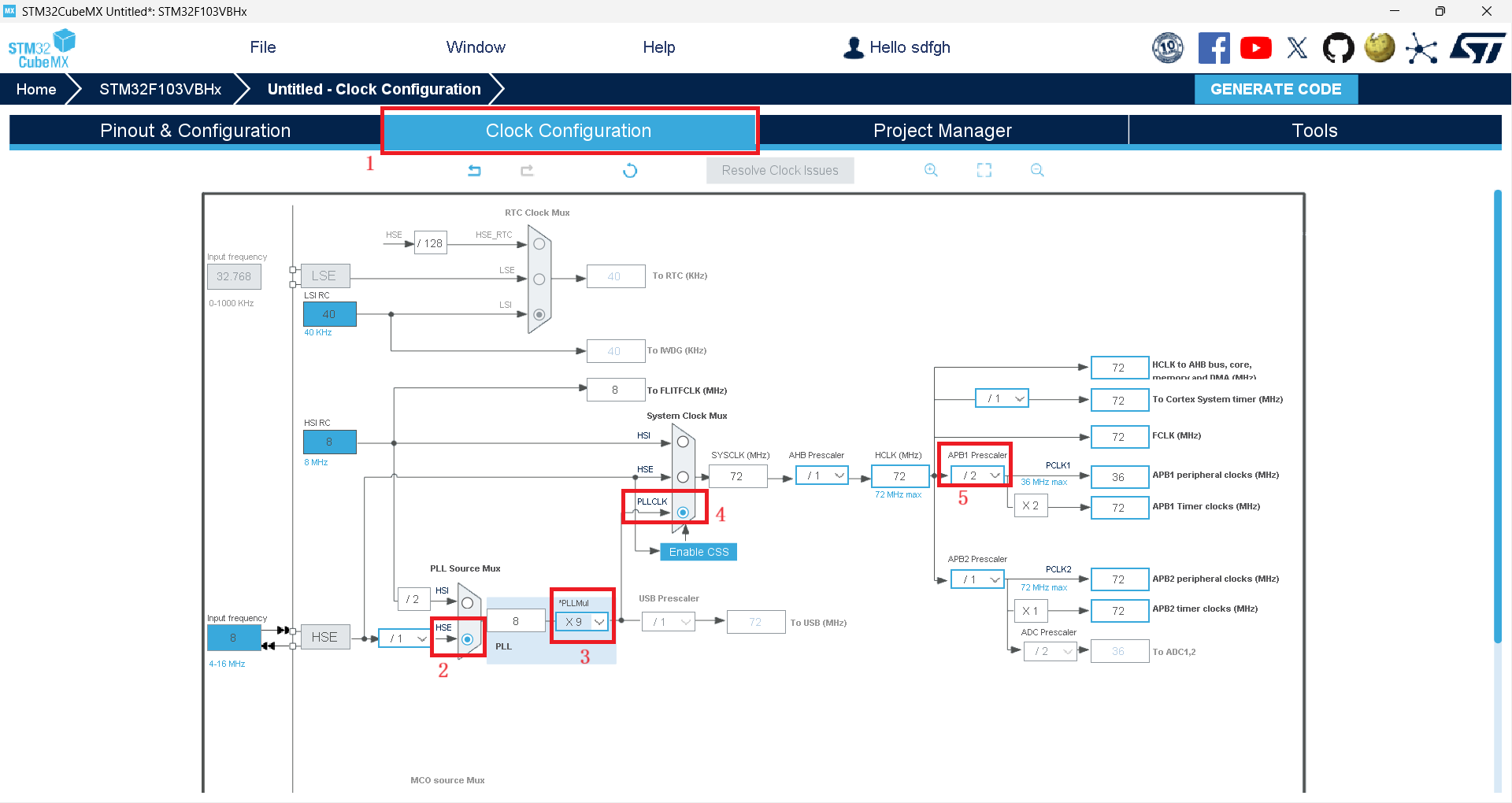Switch to Pinout & Configuration tab
Image resolution: width=1512 pixels, height=803 pixels.
195,131
